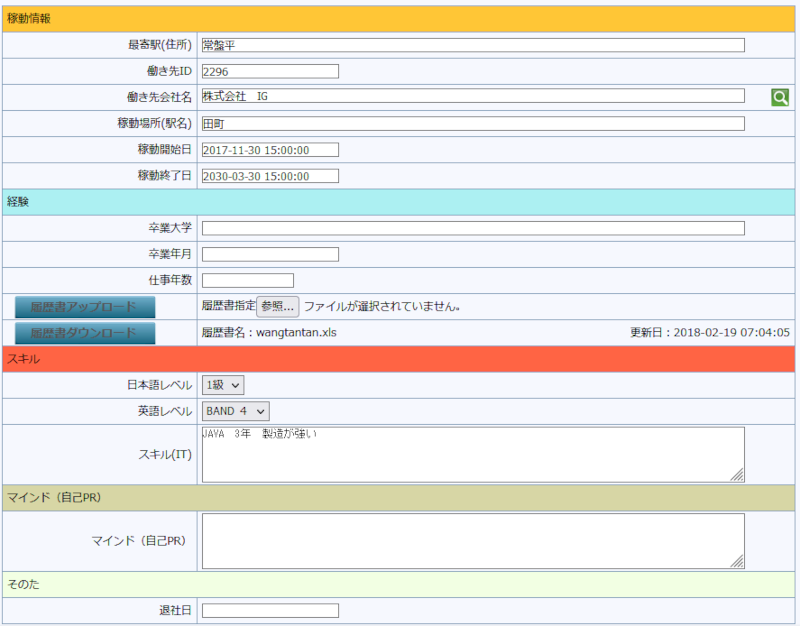Click the 稼動開始日 date field
800x626 pixels.
pos(270,150)
